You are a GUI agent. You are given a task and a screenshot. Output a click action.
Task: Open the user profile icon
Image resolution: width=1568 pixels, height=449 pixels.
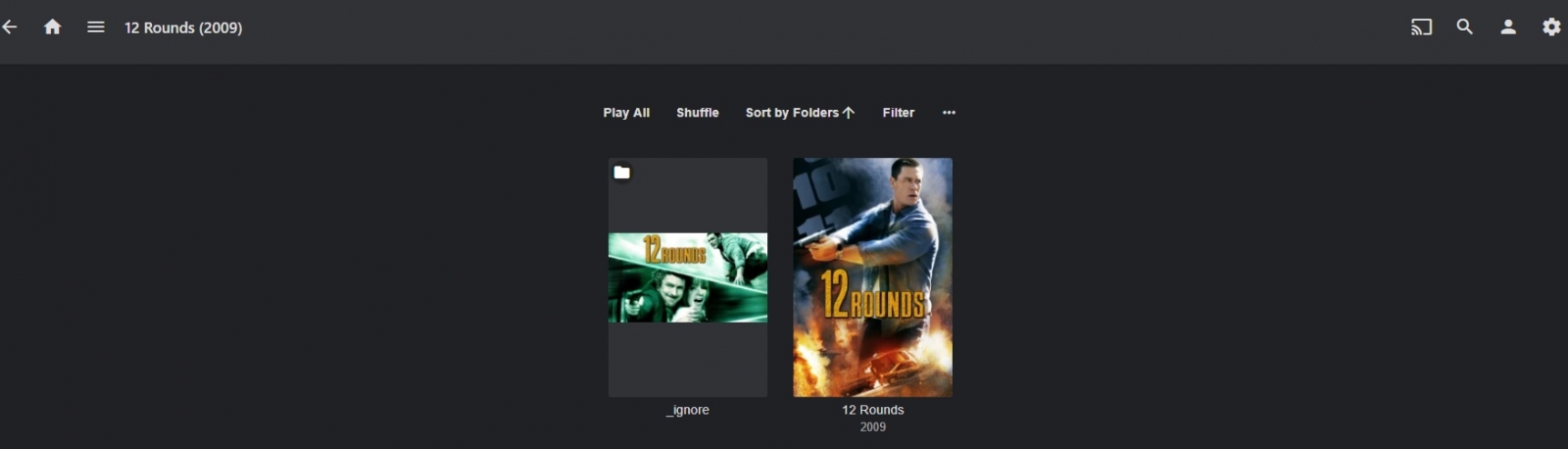[x=1508, y=27]
